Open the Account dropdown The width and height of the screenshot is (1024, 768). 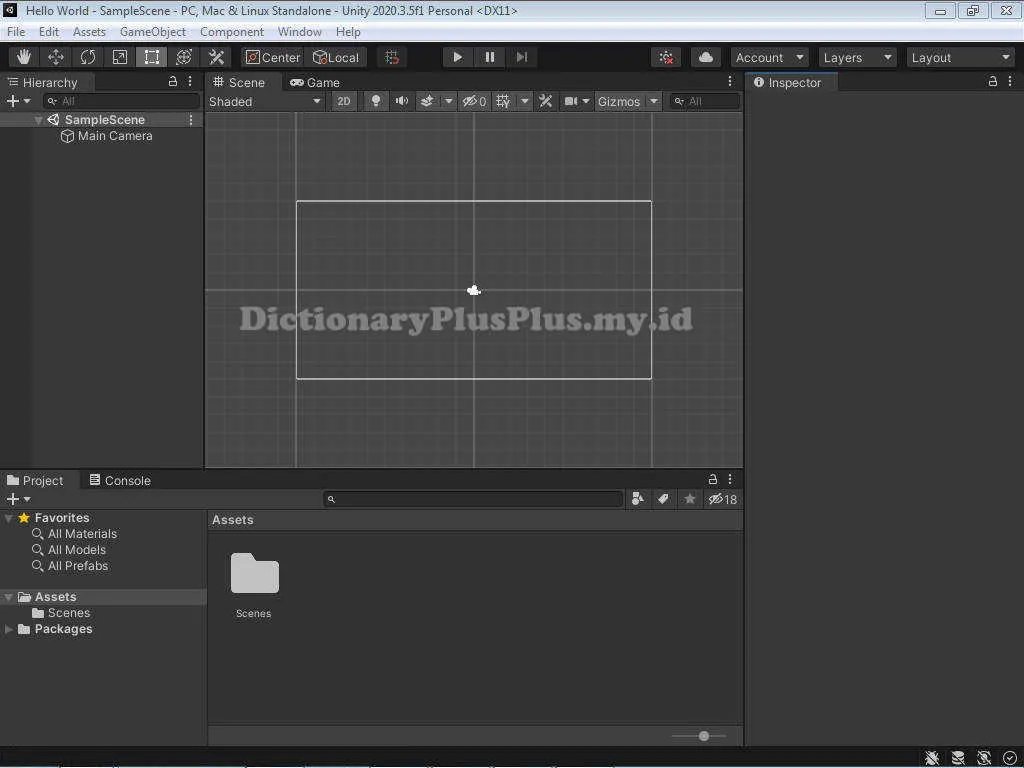coord(769,57)
